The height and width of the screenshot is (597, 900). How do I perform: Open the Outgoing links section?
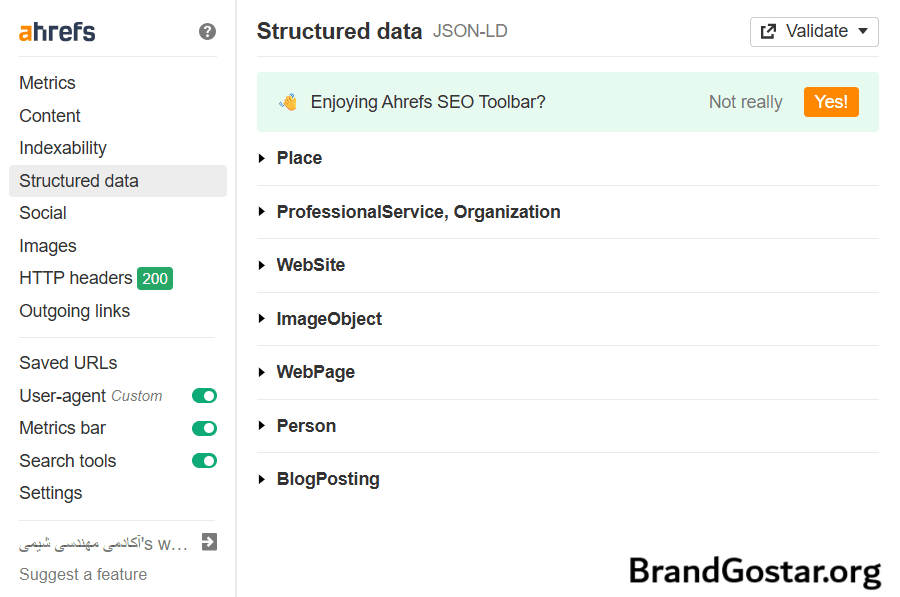[75, 311]
